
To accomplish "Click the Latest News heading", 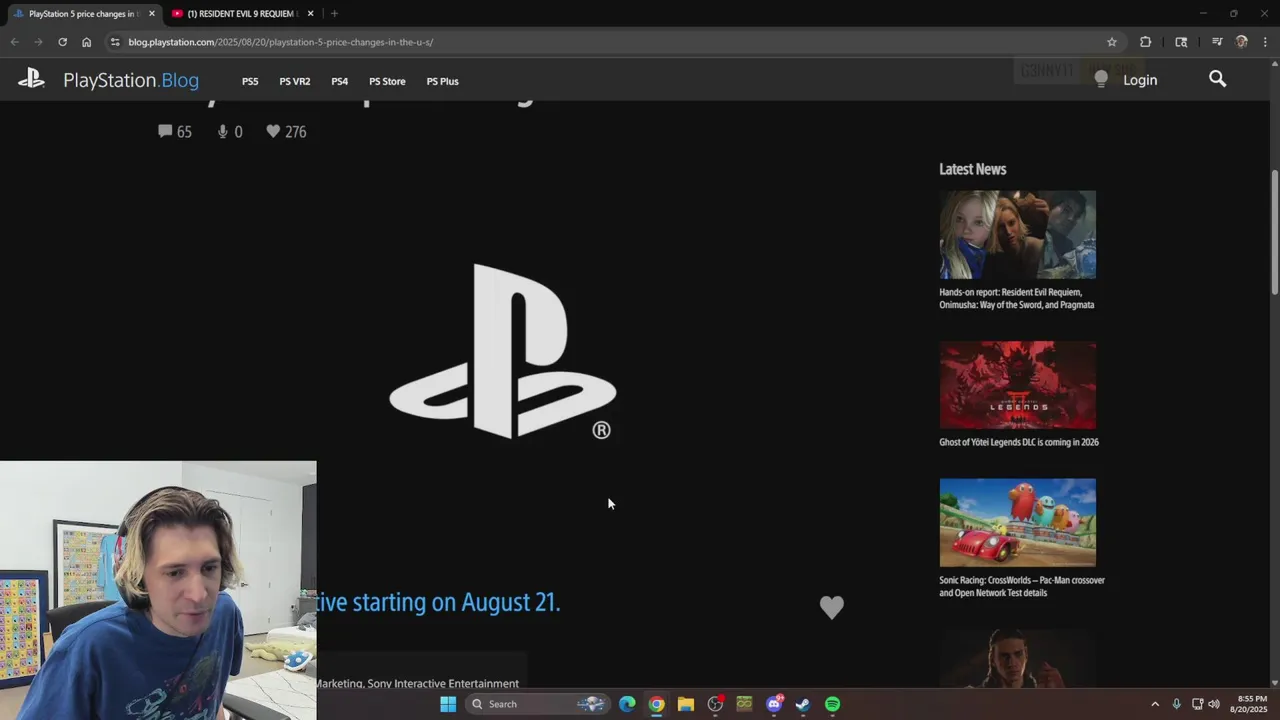I will (972, 169).
